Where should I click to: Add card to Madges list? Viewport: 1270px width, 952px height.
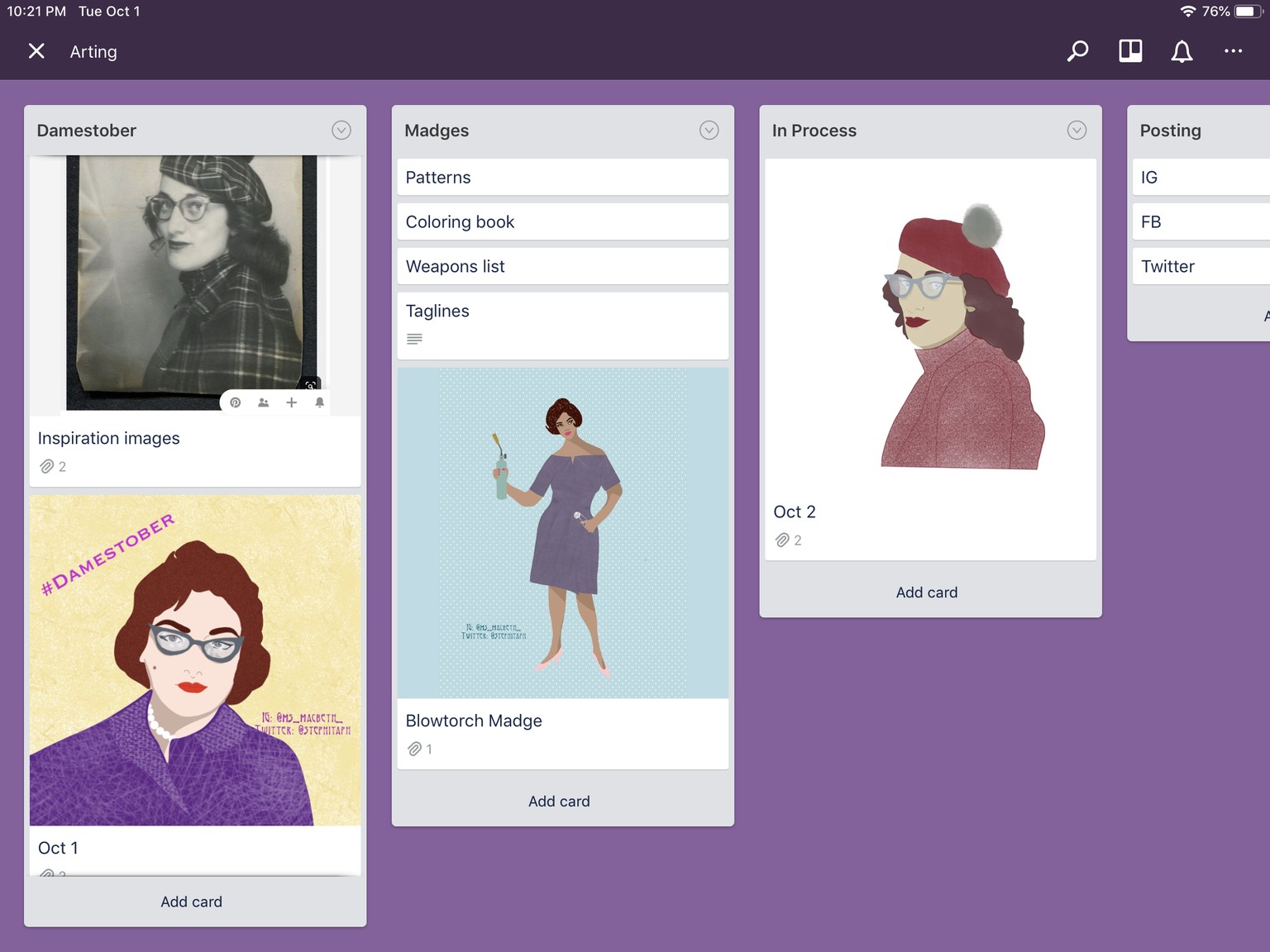[x=560, y=802]
